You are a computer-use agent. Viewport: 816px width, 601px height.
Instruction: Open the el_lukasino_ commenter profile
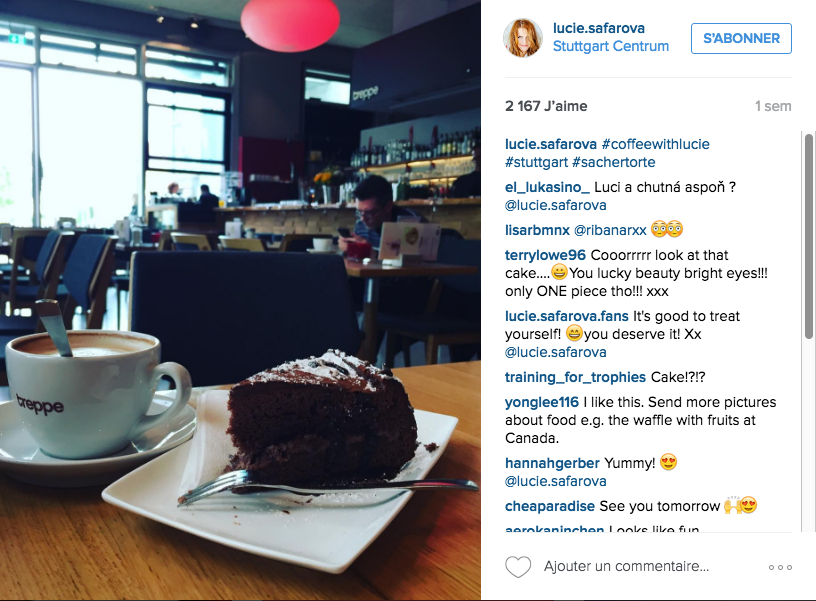pyautogui.click(x=547, y=187)
